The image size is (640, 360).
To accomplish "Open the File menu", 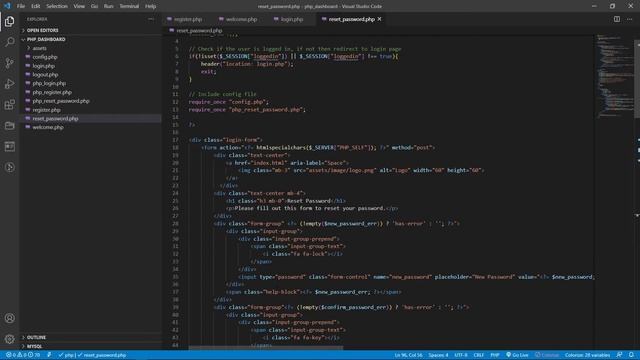I will pos(21,6).
